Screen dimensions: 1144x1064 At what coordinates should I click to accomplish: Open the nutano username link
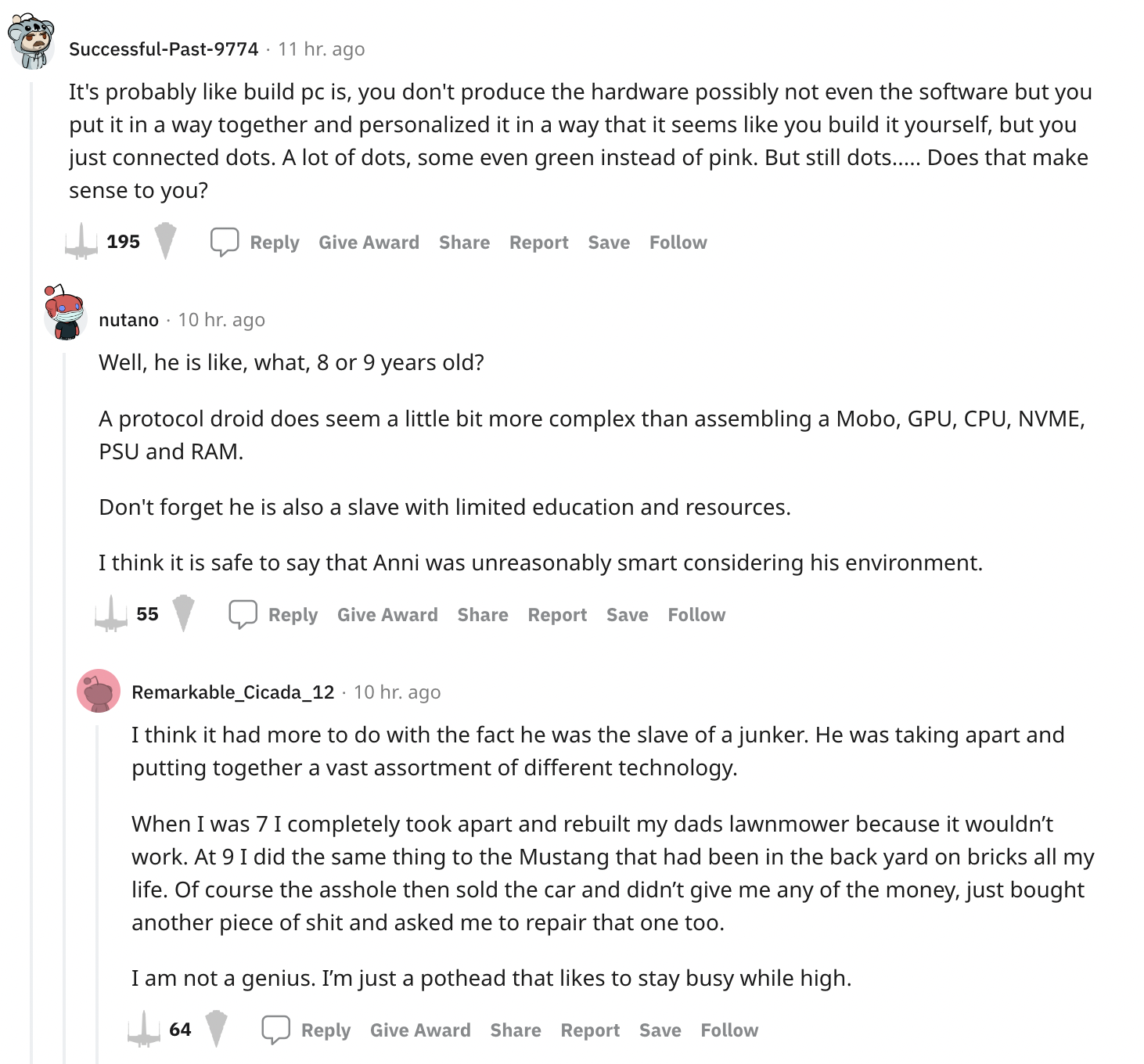(x=129, y=320)
